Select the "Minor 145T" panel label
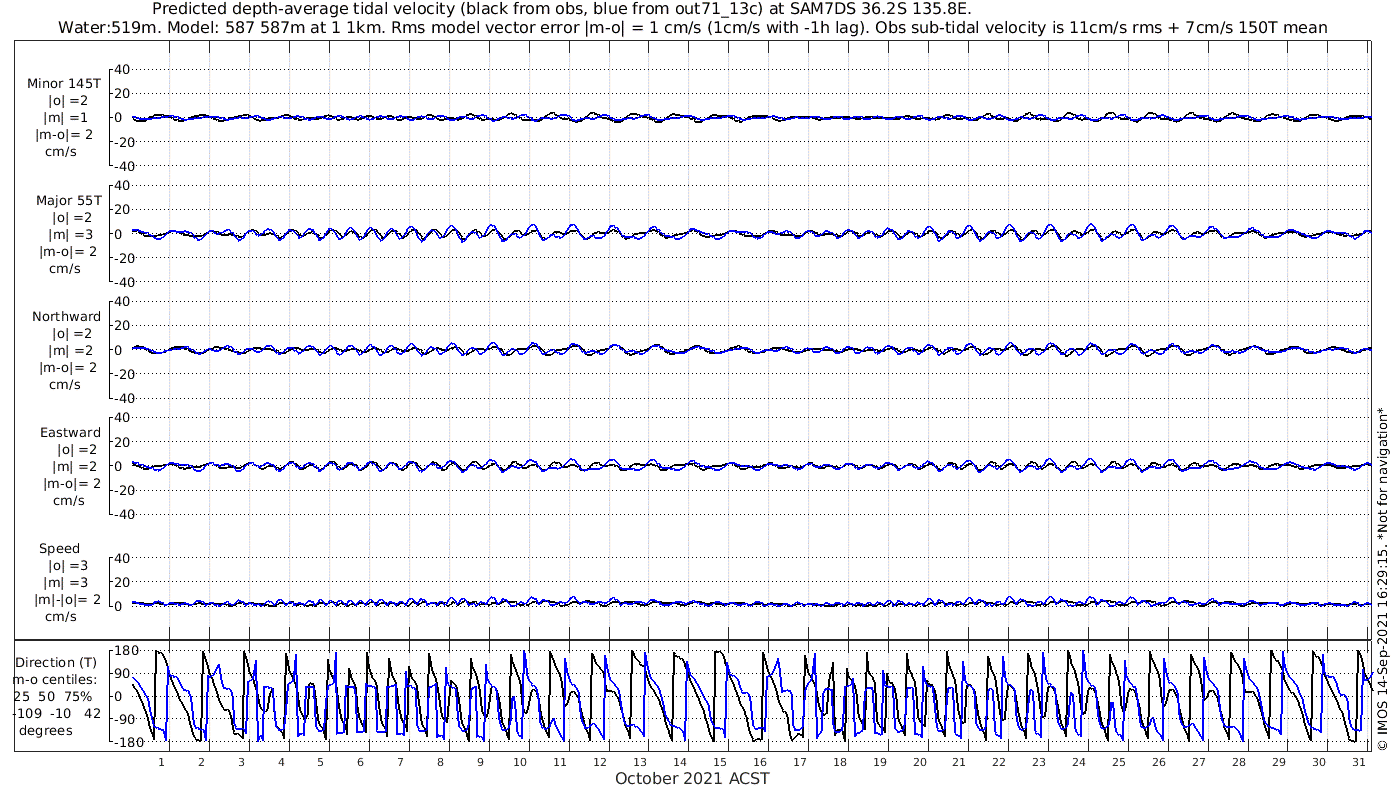This screenshot has height=800, width=1400. pyautogui.click(x=64, y=84)
